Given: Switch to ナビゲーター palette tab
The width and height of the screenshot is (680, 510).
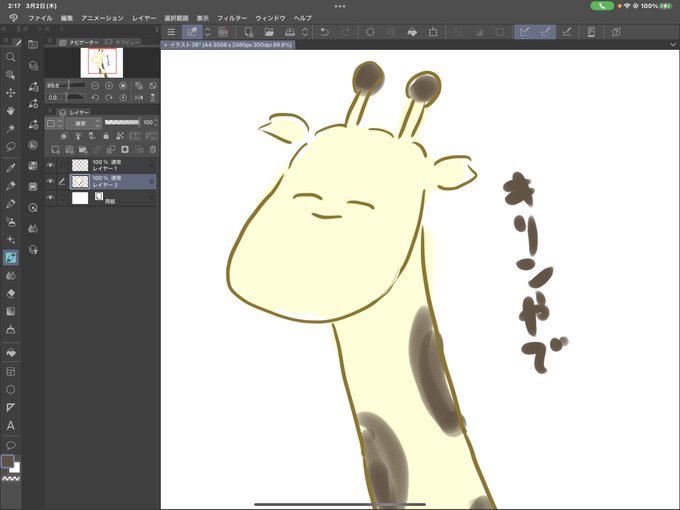Looking at the screenshot, I should point(79,42).
